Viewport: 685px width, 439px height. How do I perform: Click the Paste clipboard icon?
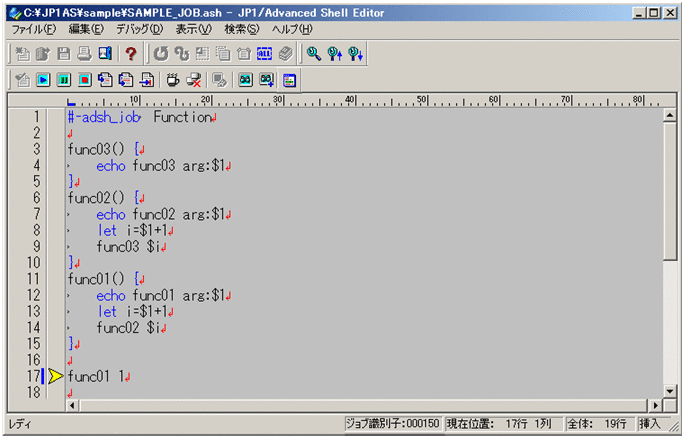[244, 54]
